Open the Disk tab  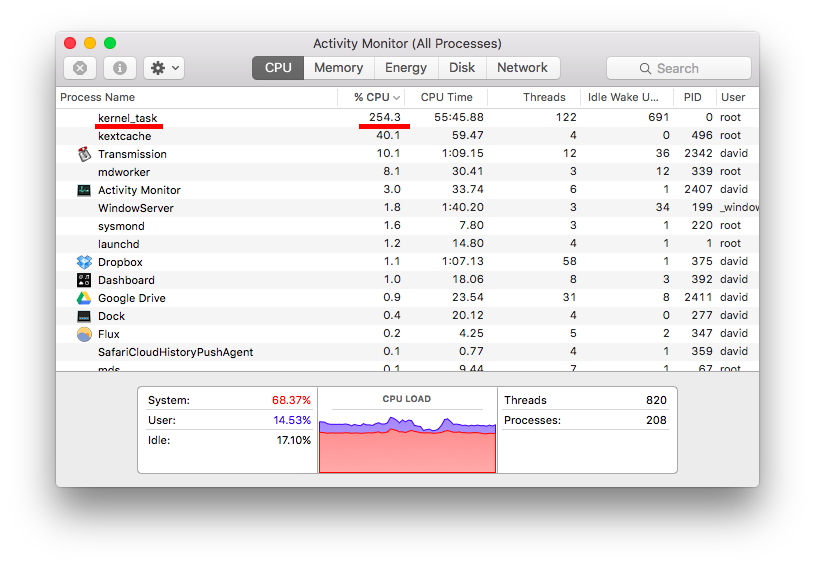click(462, 68)
